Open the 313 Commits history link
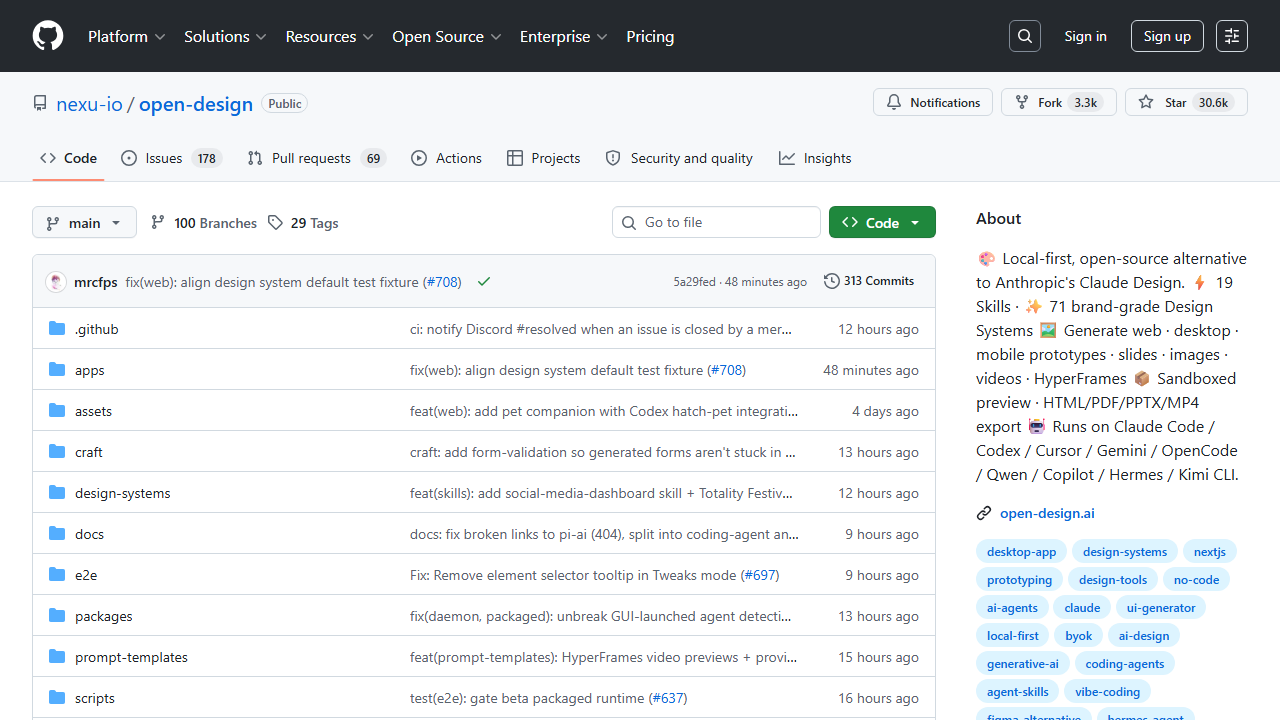This screenshot has height=720, width=1280. pyautogui.click(x=869, y=281)
